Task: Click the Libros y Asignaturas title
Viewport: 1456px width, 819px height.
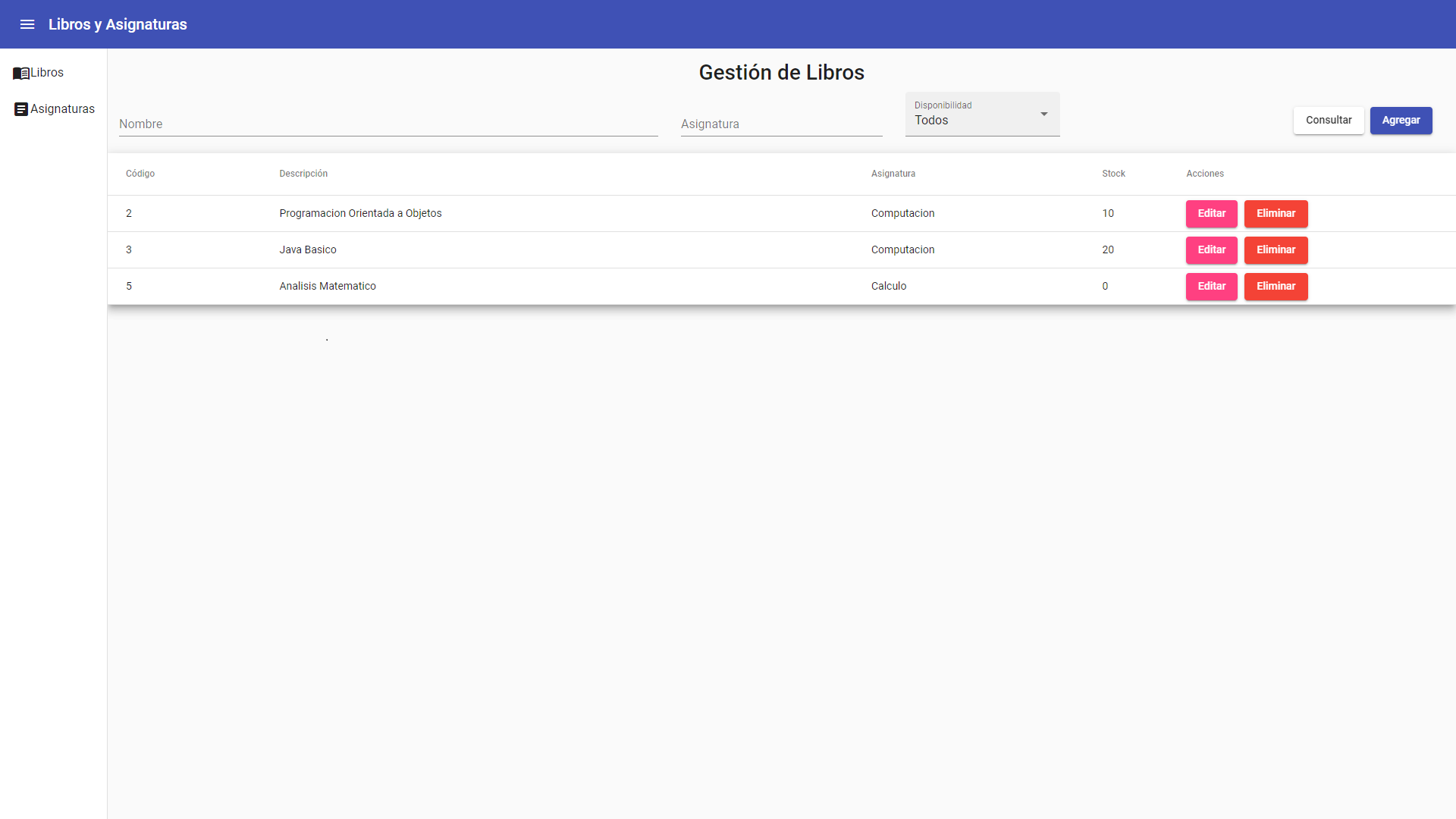Action: click(x=118, y=24)
